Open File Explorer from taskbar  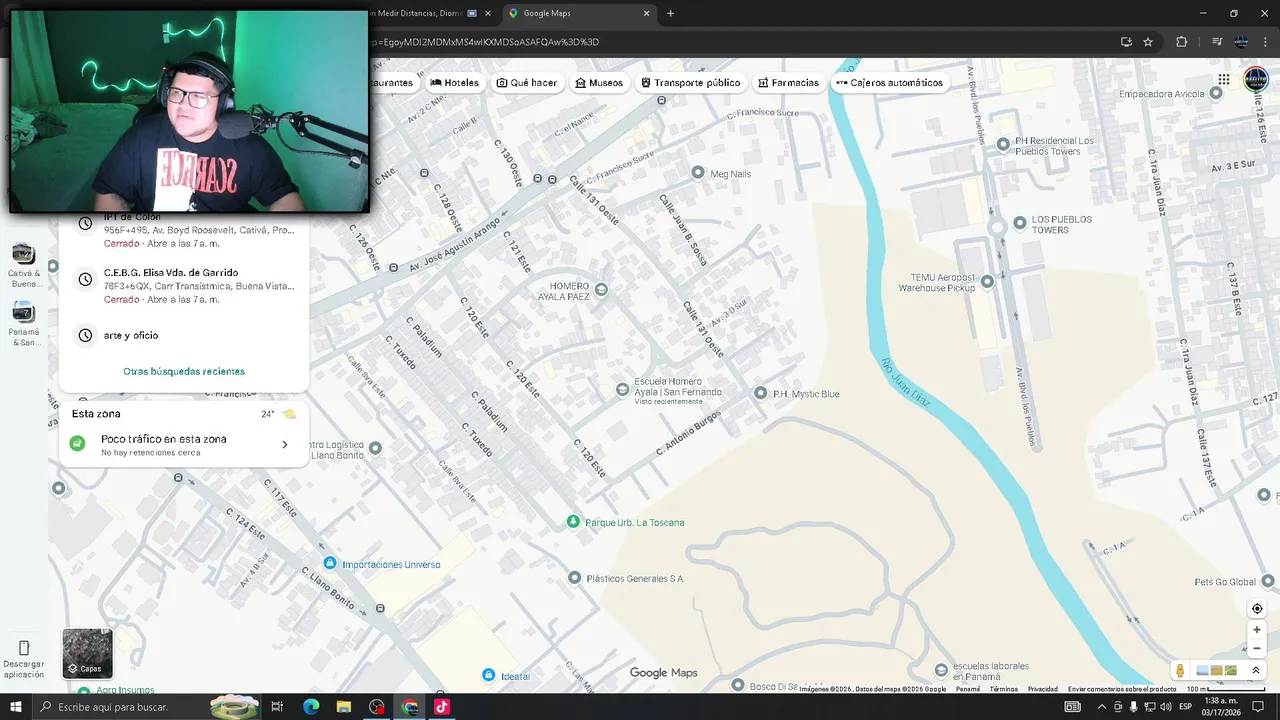343,707
